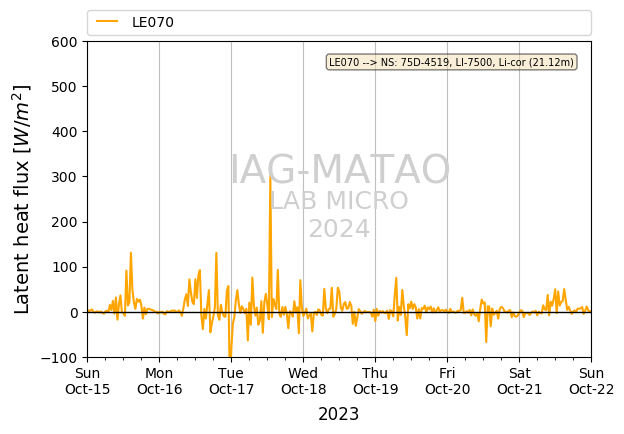Screen dimensions: 624x434
Task: Click the LE070 sensor annotation box
Action: point(451,62)
